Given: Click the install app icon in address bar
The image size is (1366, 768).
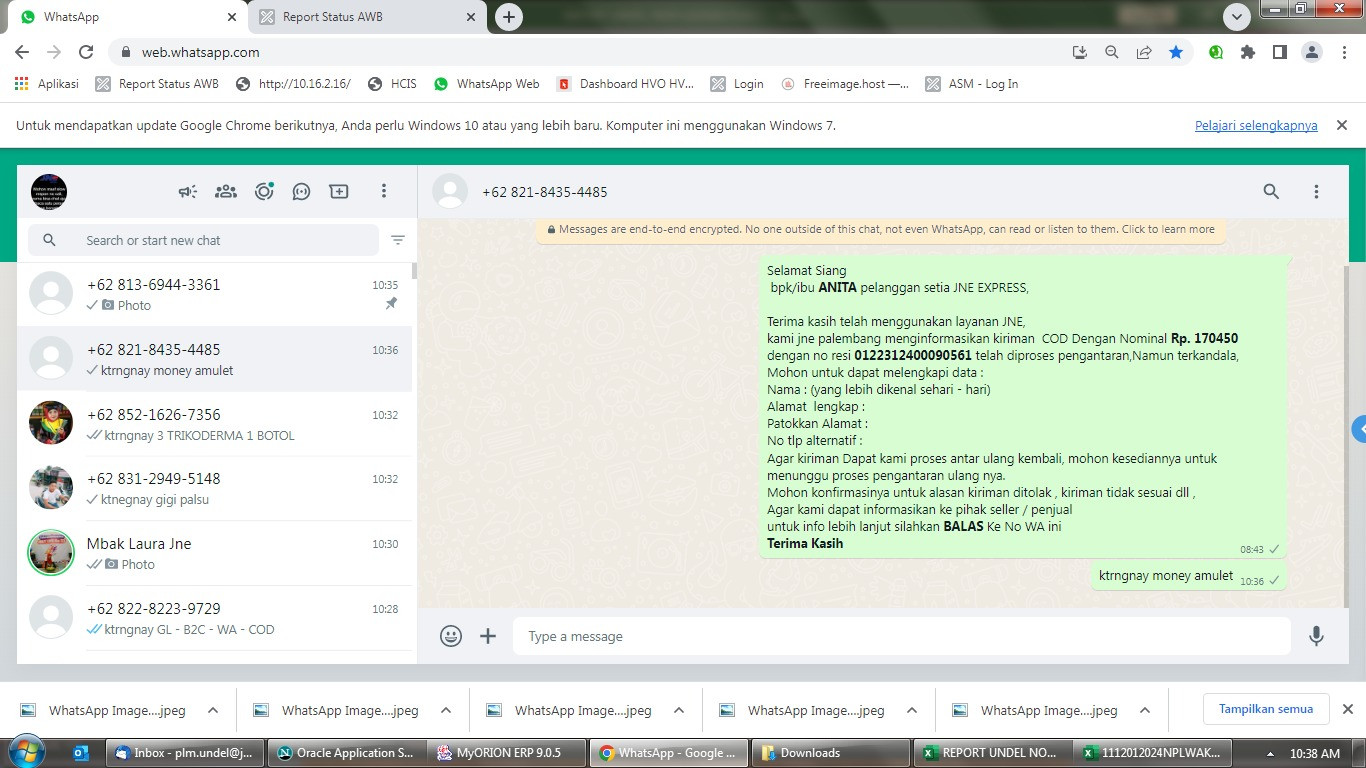Looking at the screenshot, I should click(1080, 52).
